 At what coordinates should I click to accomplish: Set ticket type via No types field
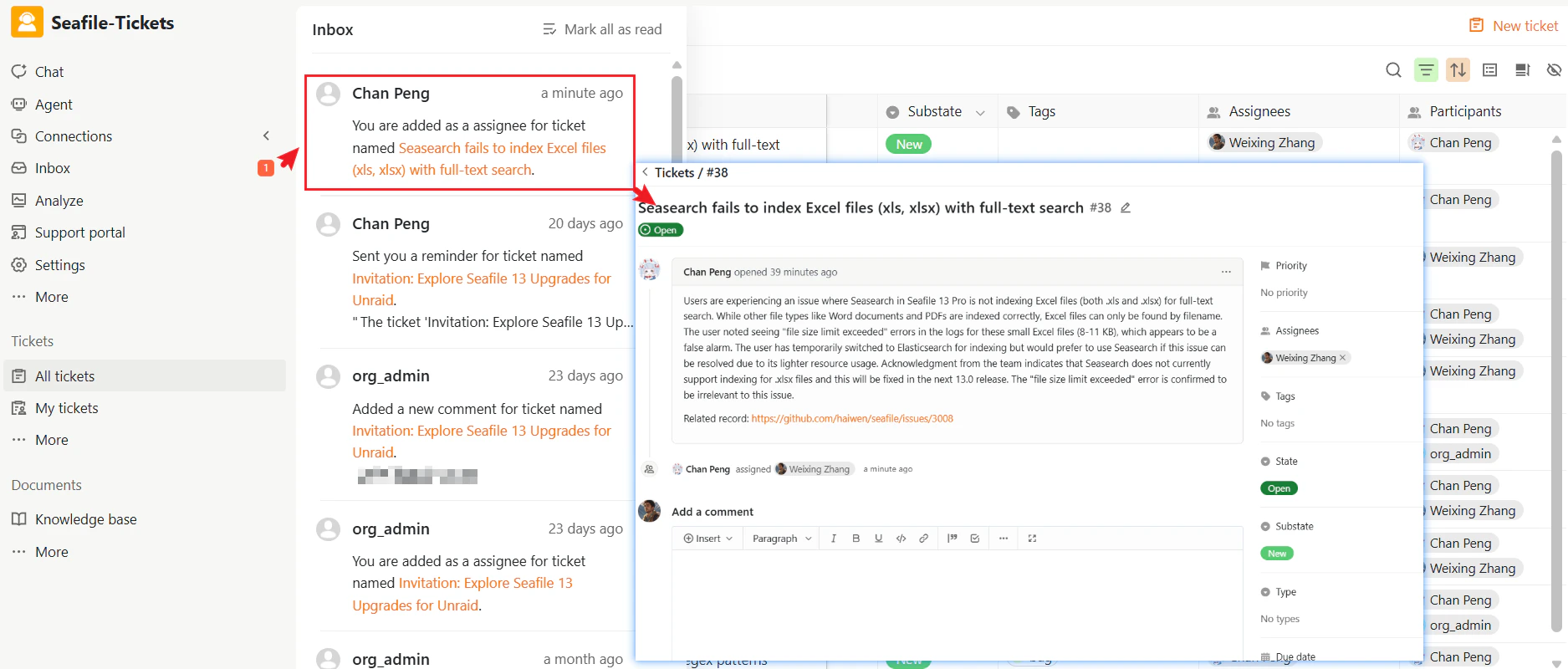(1279, 619)
